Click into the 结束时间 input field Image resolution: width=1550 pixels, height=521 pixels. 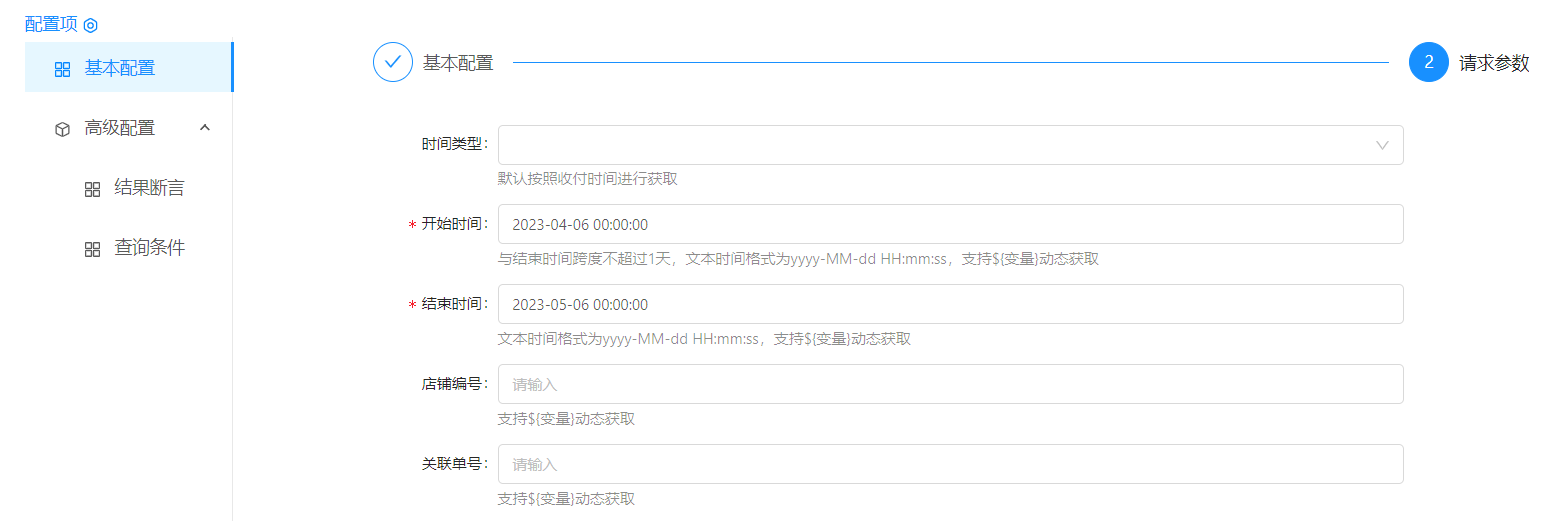click(x=950, y=304)
